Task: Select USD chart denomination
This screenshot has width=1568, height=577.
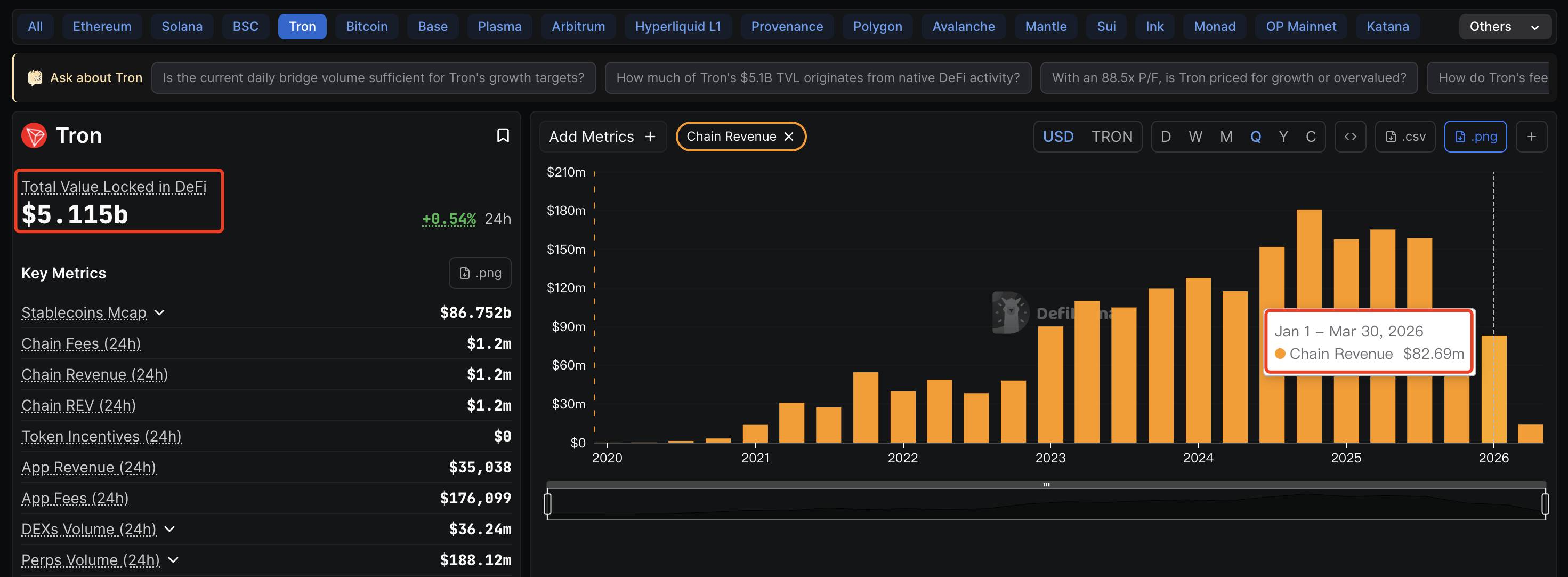Action: (1058, 137)
